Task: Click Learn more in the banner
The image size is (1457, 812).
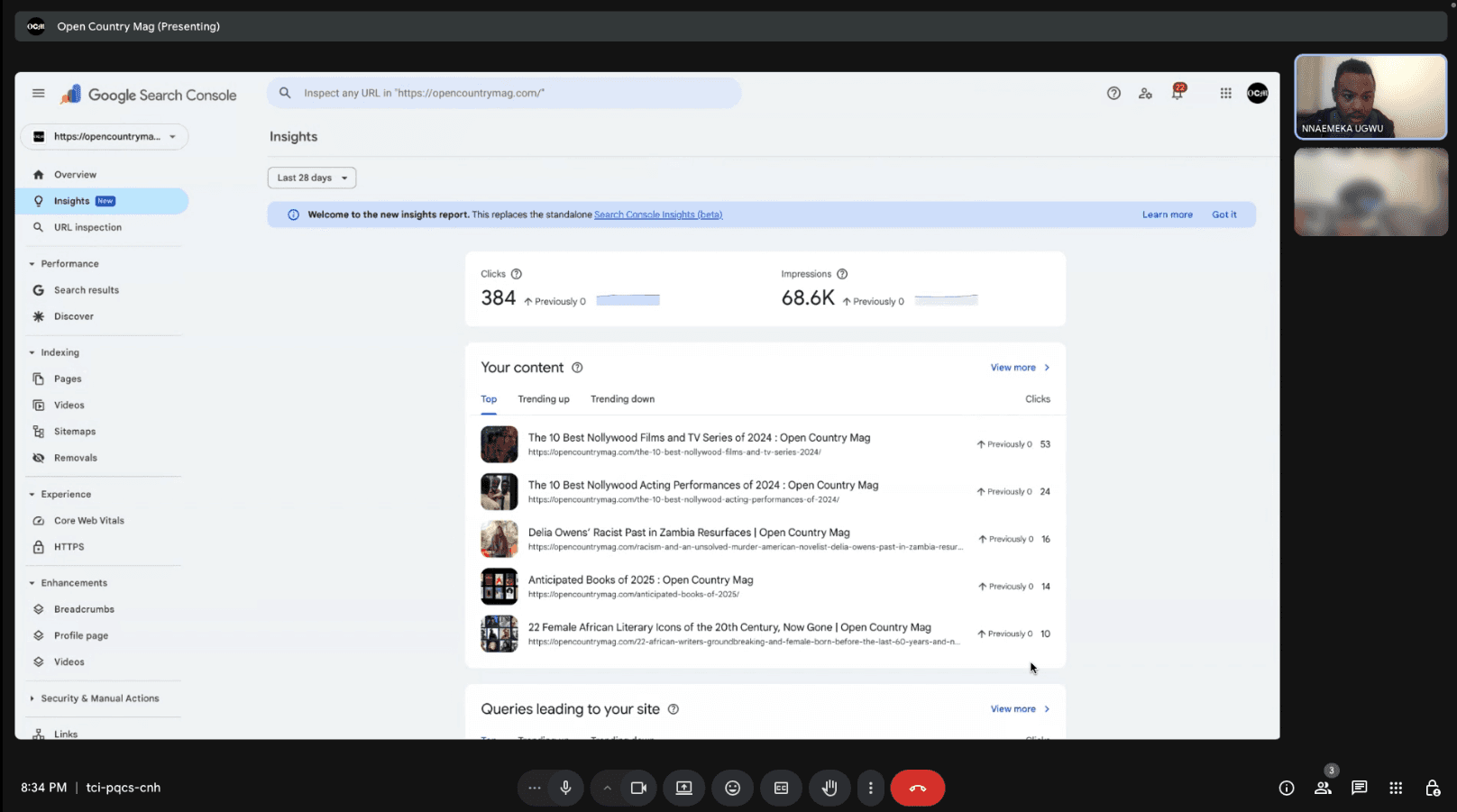Action: click(1167, 214)
